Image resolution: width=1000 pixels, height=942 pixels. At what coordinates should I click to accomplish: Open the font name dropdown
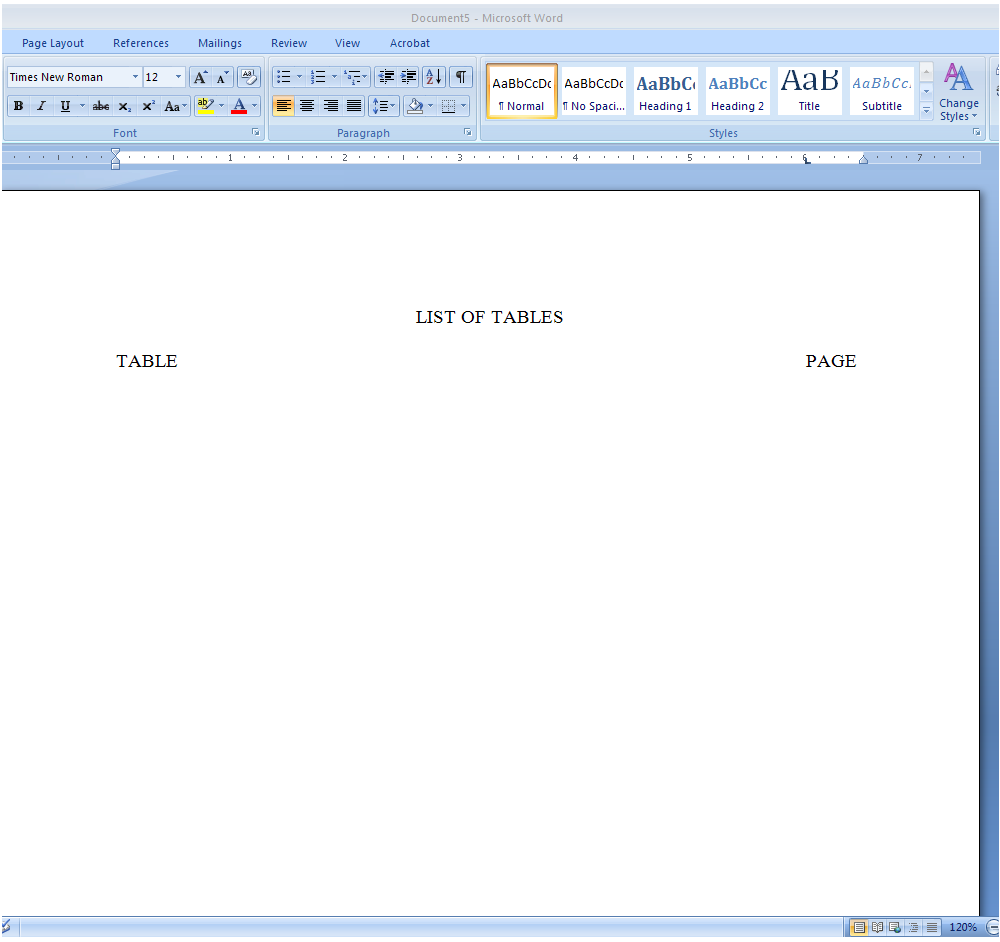[135, 76]
